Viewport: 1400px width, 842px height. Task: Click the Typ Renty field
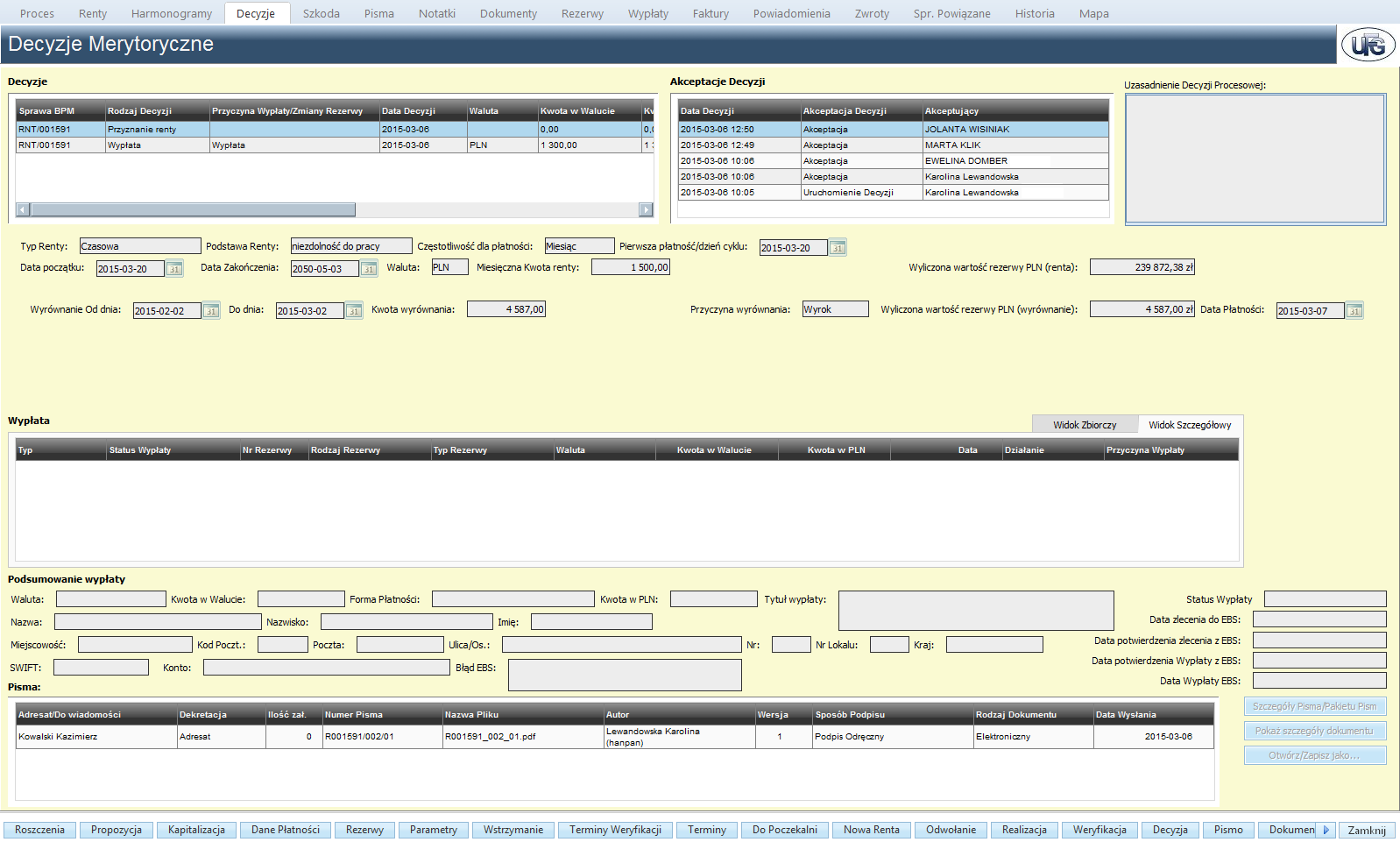[140, 246]
